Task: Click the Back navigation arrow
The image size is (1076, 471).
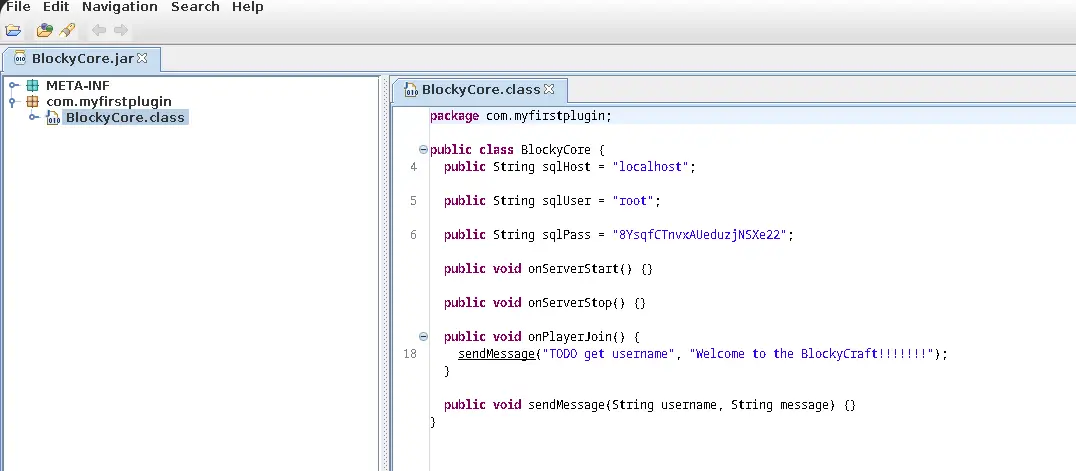Action: (x=99, y=30)
